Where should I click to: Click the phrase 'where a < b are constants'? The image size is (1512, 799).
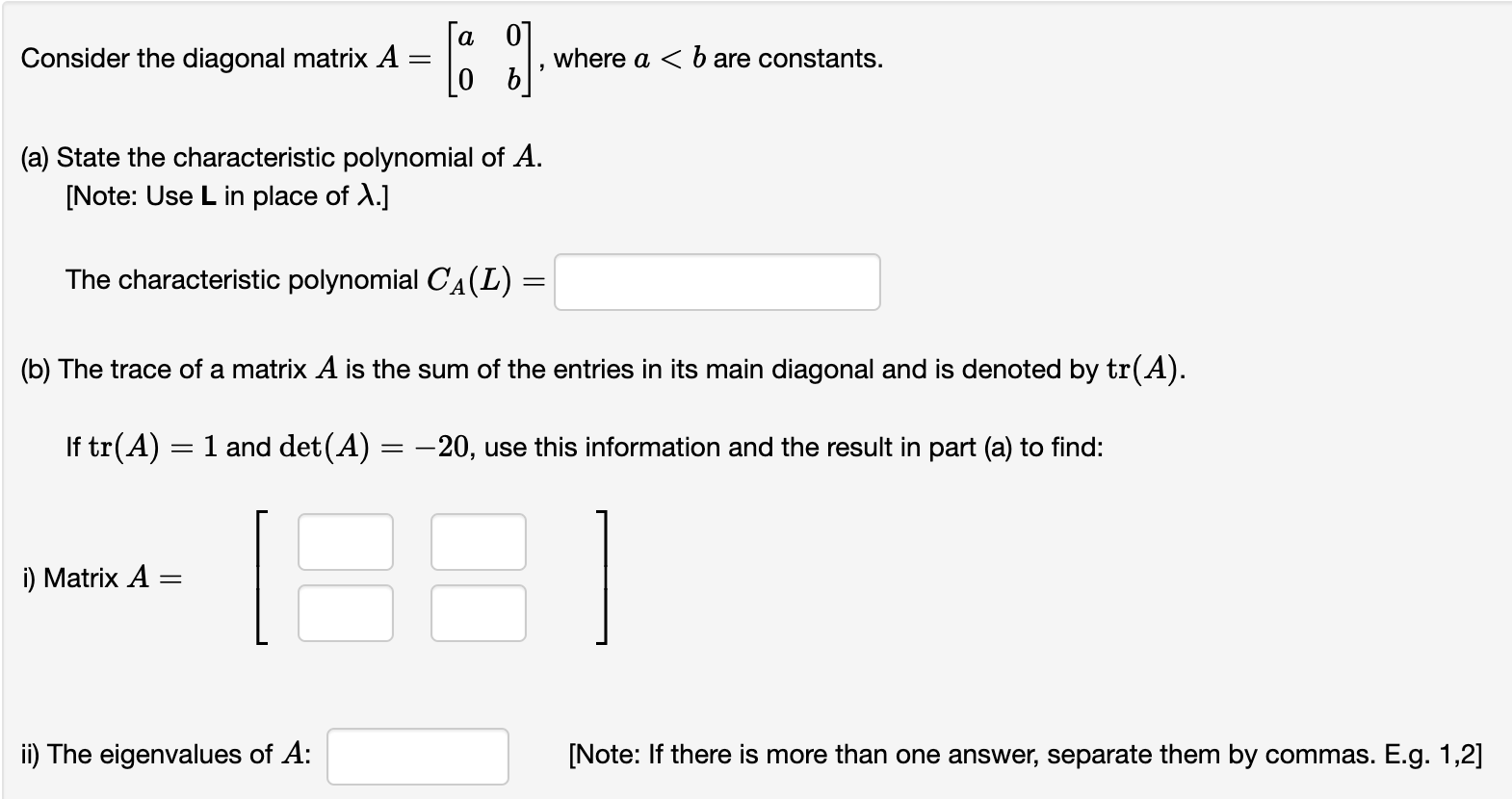718,58
